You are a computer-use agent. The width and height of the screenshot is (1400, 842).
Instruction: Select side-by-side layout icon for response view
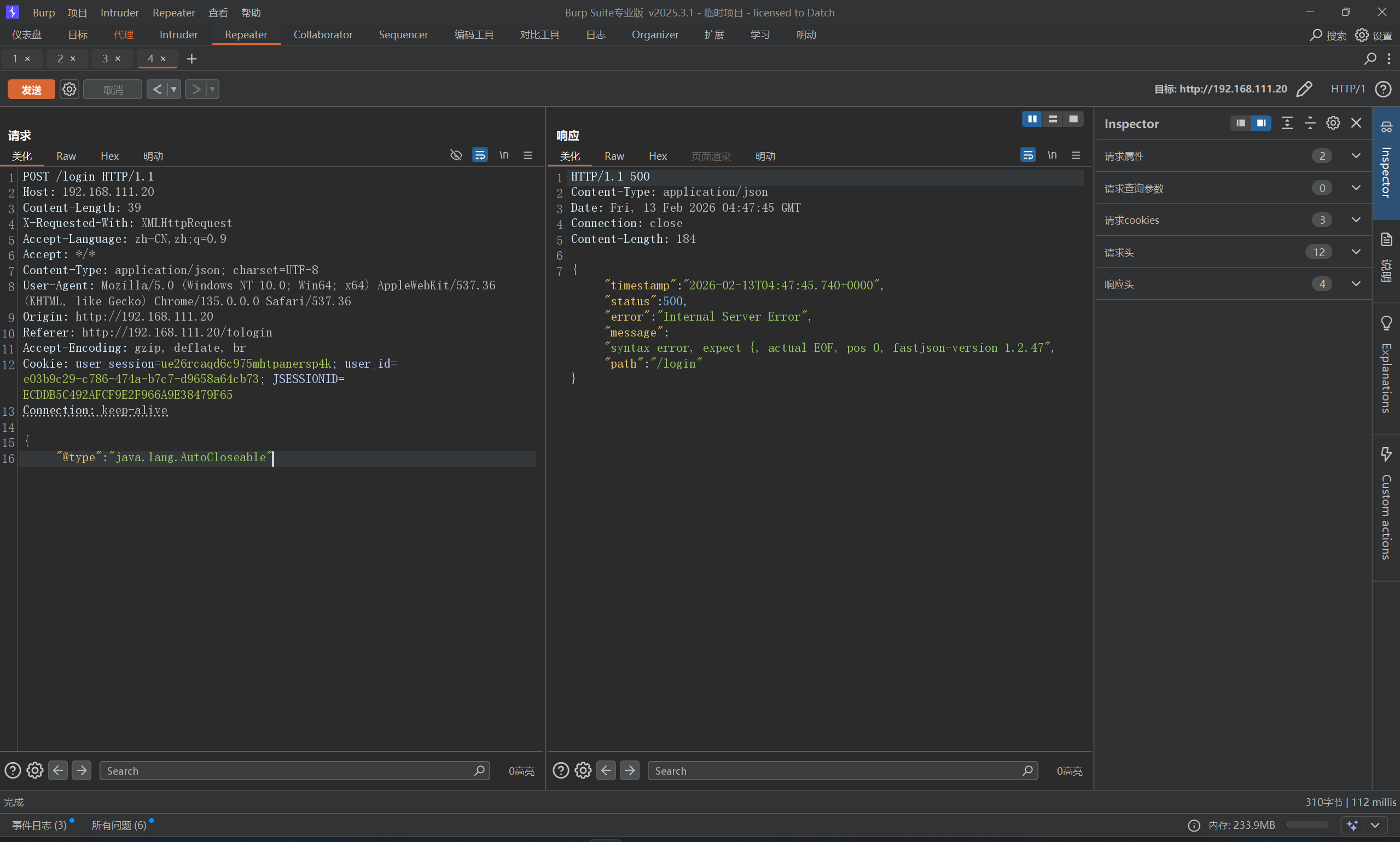click(x=1032, y=119)
